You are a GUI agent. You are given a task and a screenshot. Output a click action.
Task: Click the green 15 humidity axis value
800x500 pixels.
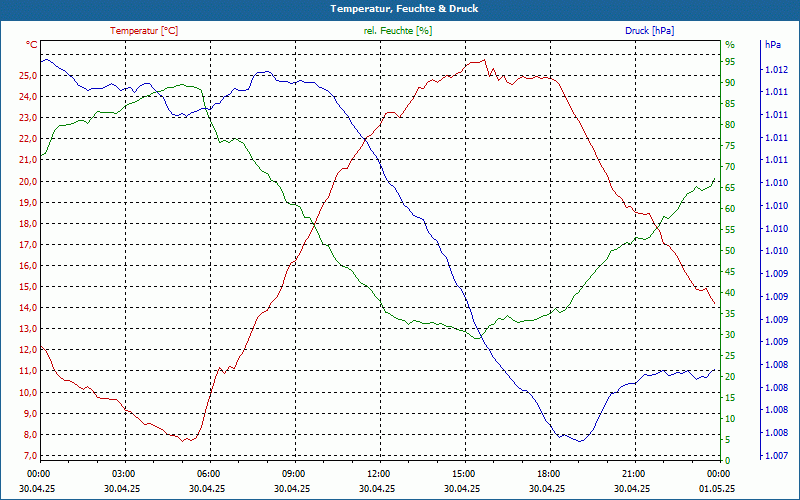(x=730, y=398)
